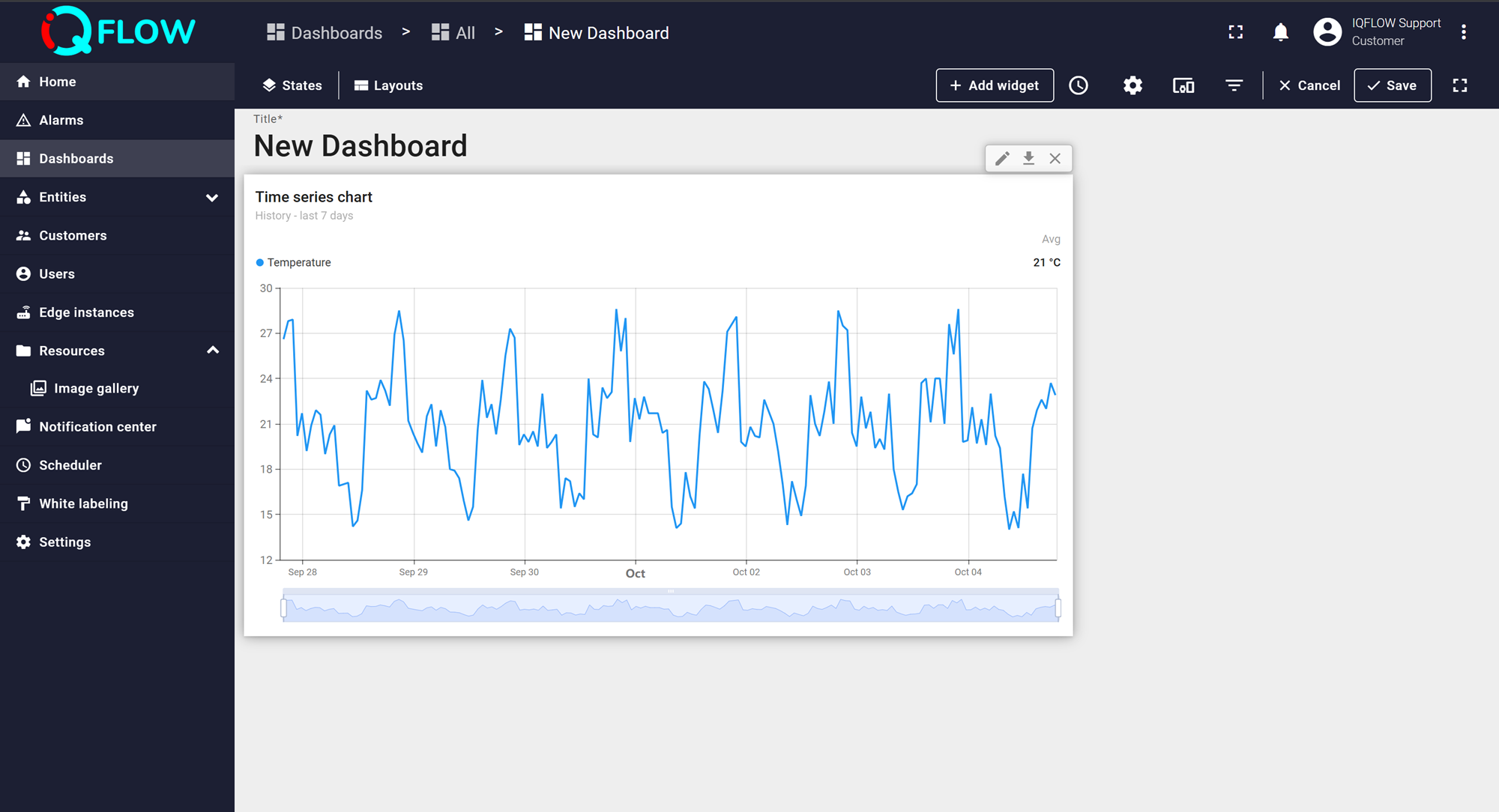This screenshot has height=812, width=1499.
Task: Open the three-dot user menu
Action: [1463, 32]
